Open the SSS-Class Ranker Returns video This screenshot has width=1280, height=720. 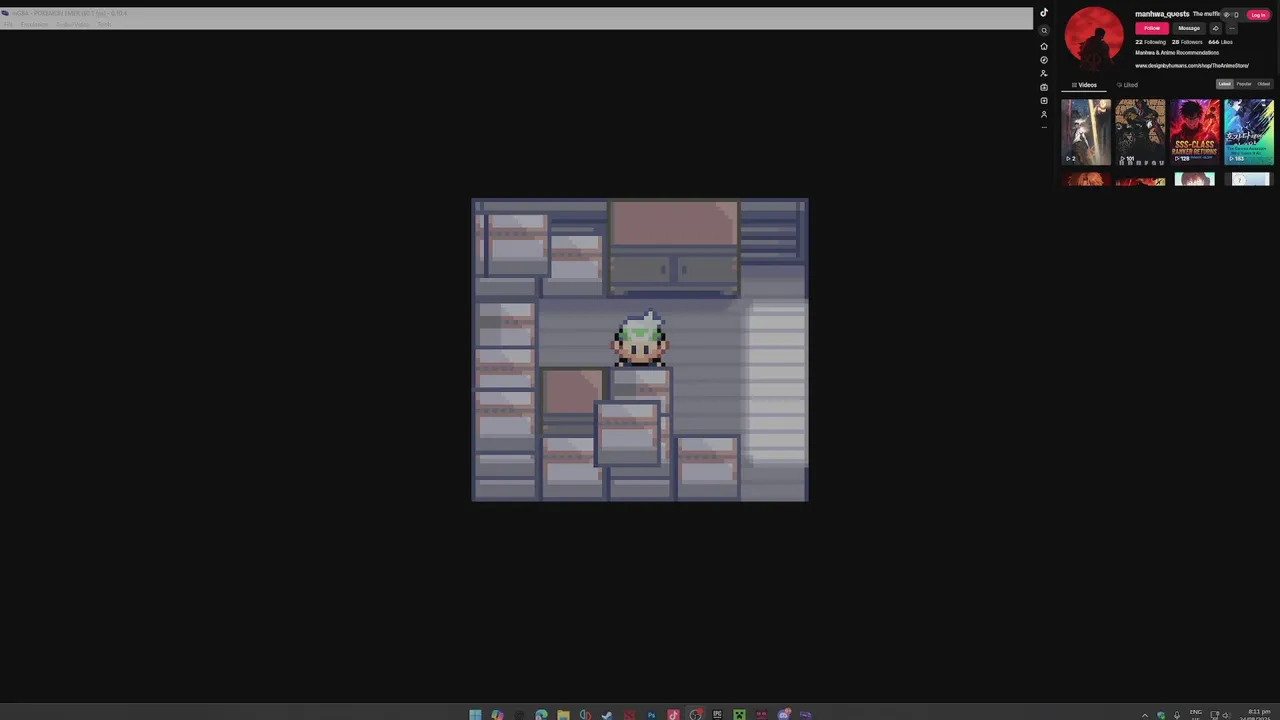[1195, 131]
